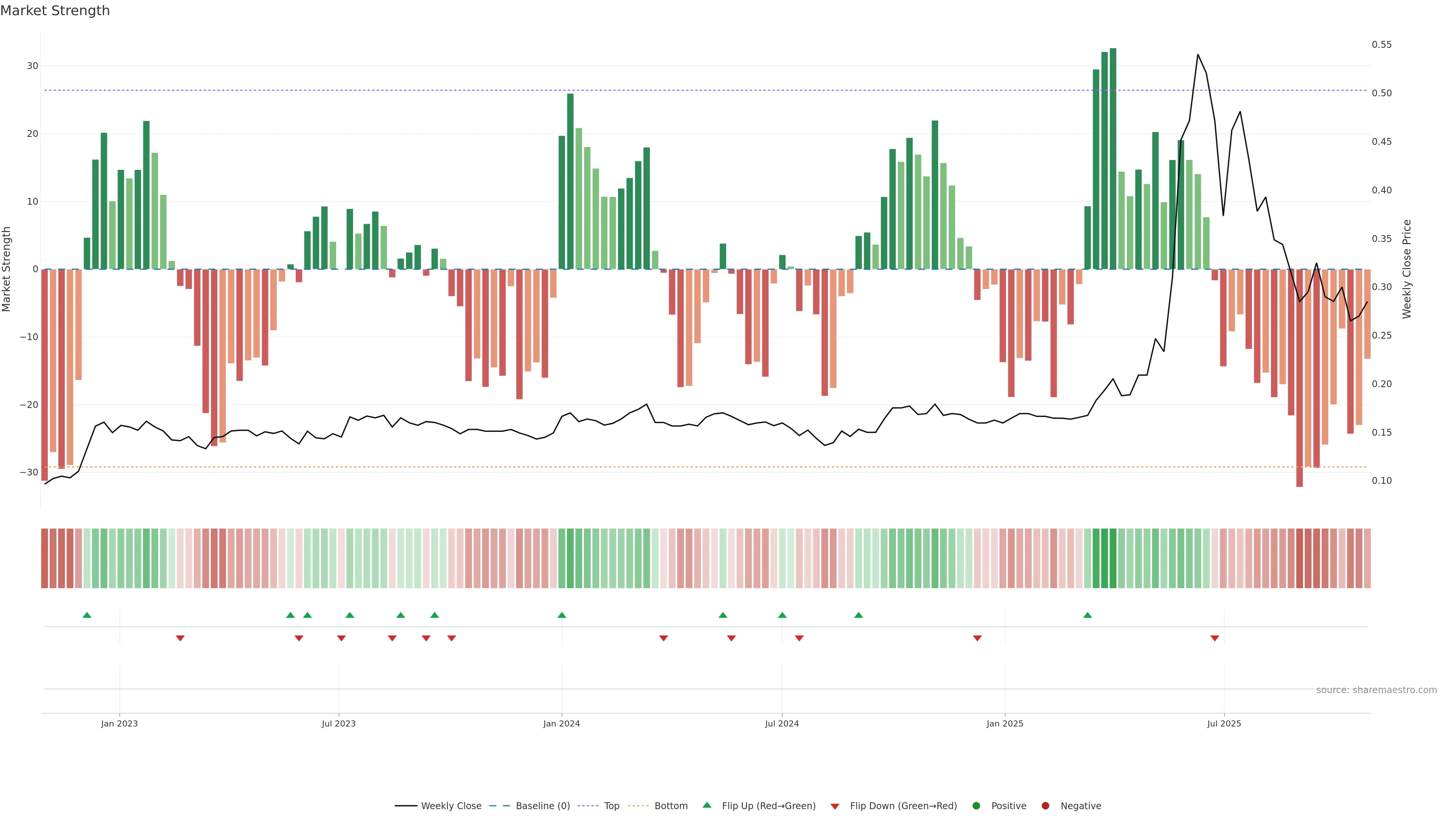
Task: Click the rightmost red flip-down triangle marker
Action: pyautogui.click(x=1214, y=638)
